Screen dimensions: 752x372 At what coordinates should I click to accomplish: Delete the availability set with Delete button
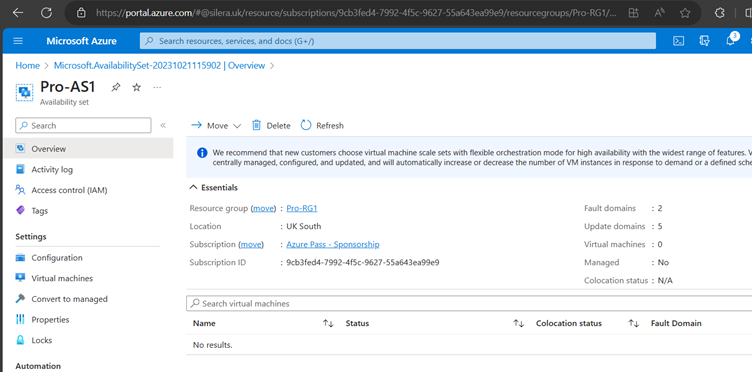pyautogui.click(x=271, y=126)
